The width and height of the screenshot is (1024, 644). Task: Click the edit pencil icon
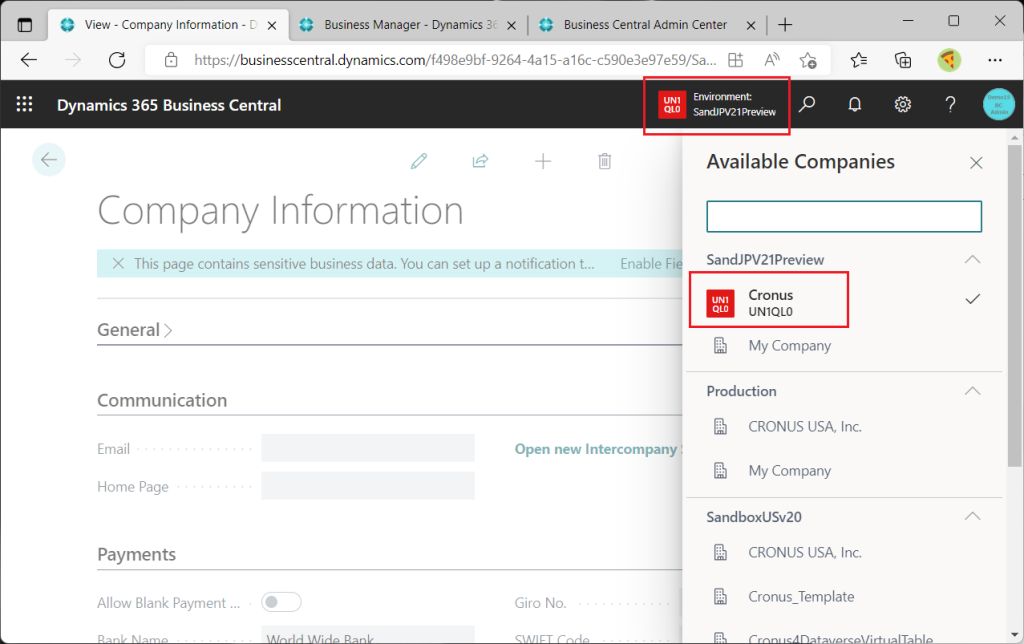(419, 161)
